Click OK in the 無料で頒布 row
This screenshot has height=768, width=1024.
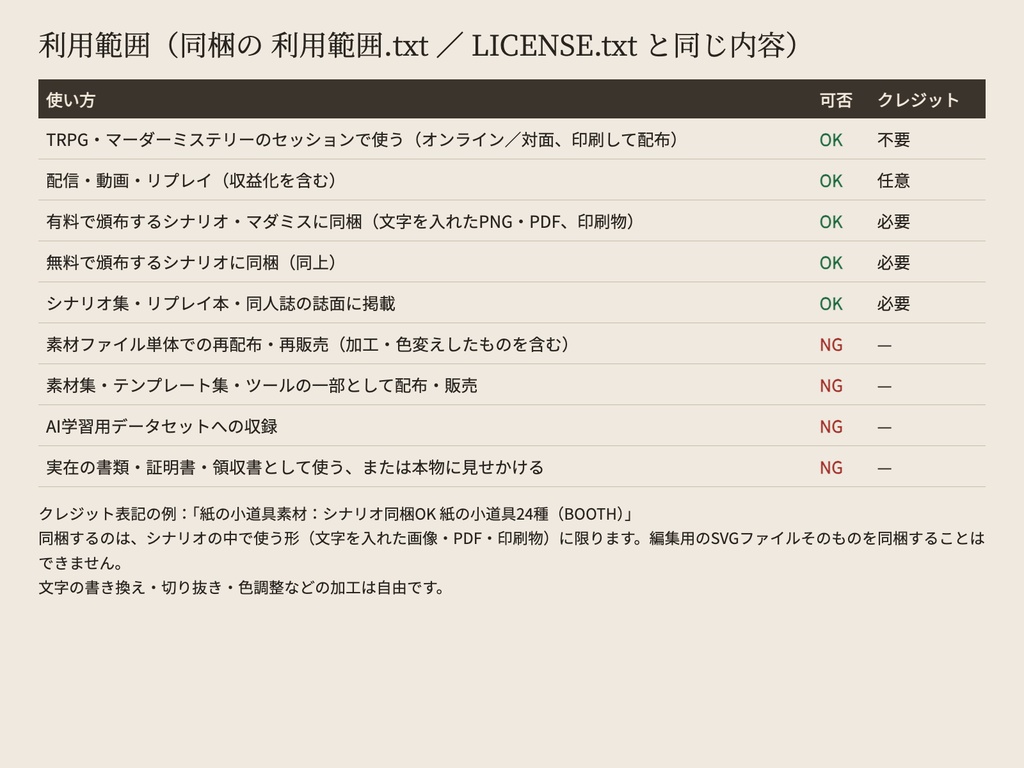(831, 263)
